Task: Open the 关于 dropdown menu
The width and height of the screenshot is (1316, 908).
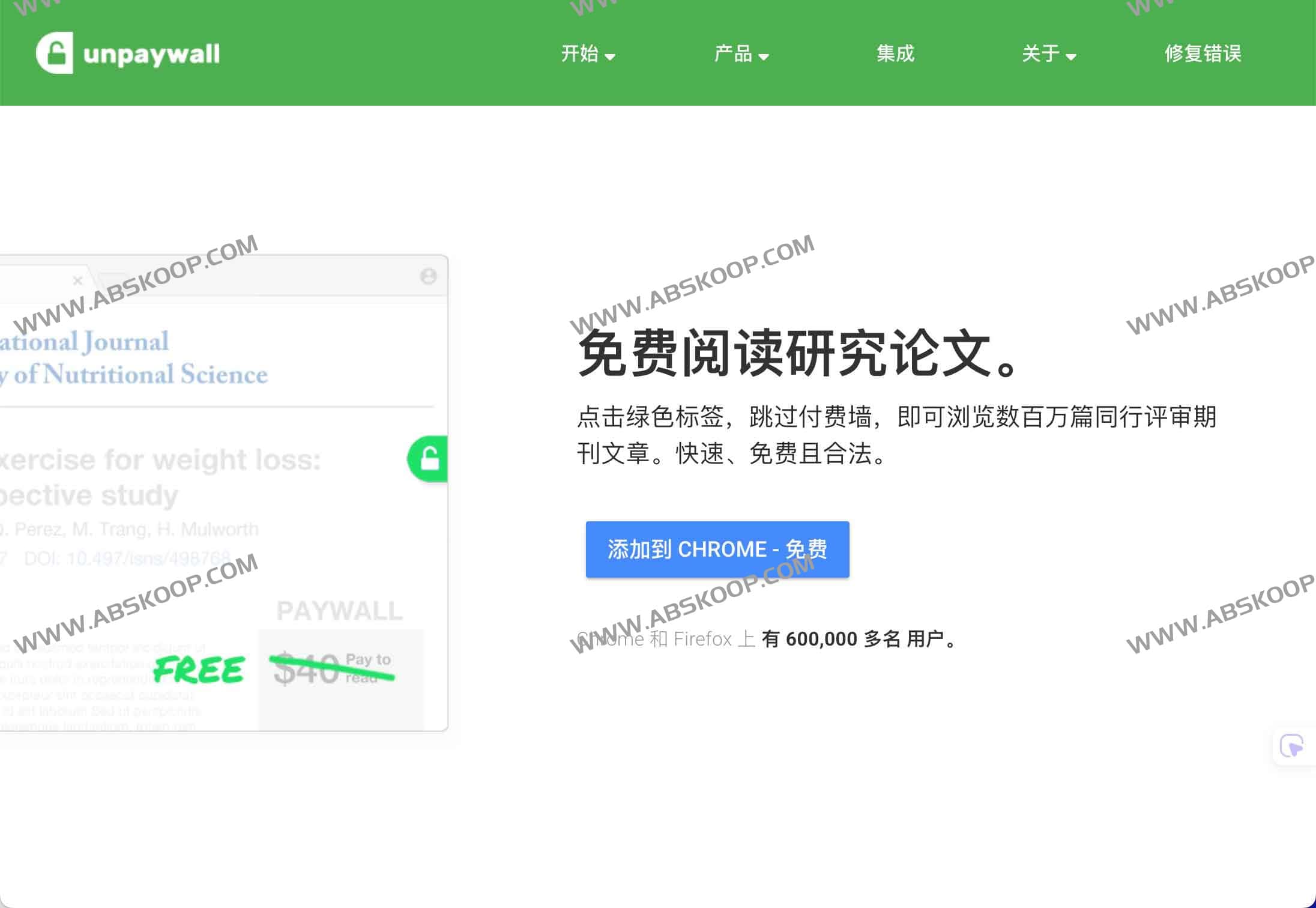Action: pos(1048,54)
